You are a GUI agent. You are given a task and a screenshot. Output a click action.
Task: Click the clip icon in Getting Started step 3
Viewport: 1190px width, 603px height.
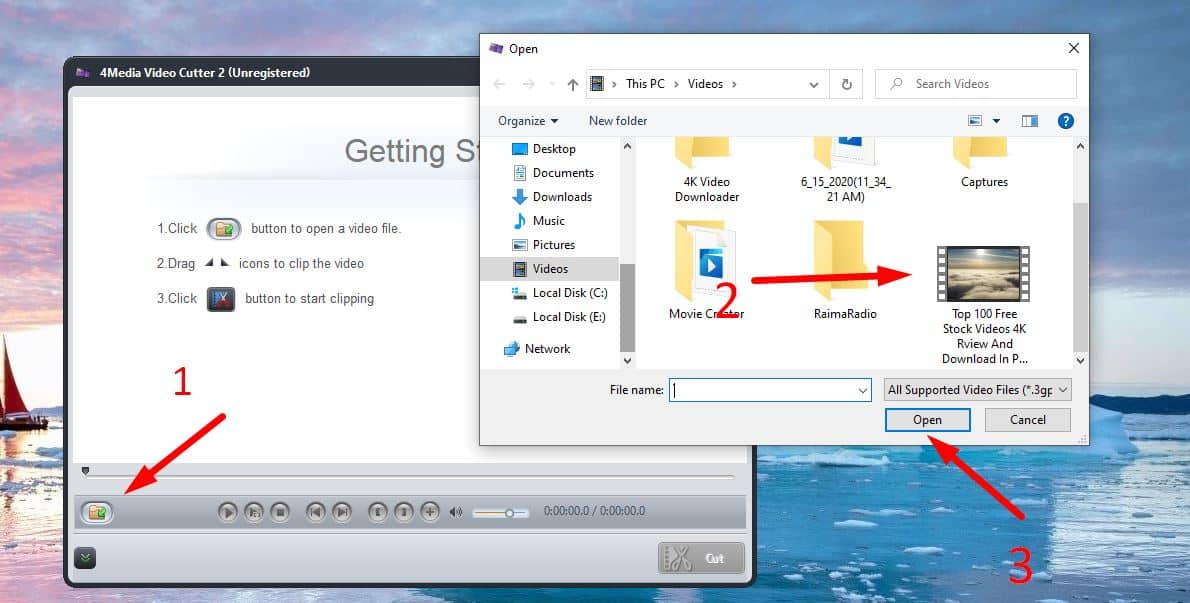click(221, 299)
